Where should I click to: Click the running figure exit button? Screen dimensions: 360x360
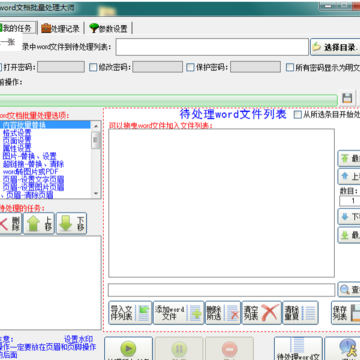click(342, 349)
